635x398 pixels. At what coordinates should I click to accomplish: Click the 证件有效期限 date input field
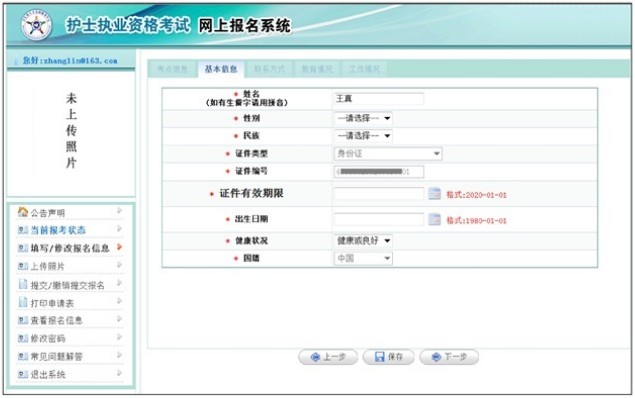tap(379, 194)
